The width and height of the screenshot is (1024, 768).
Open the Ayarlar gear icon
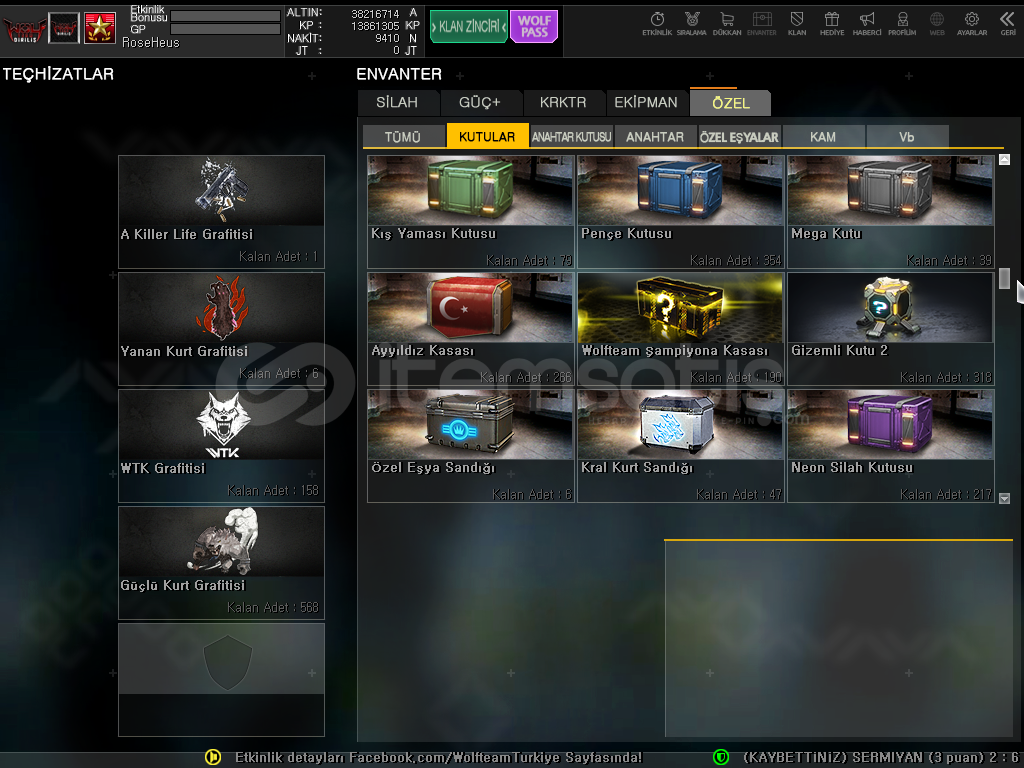point(972,24)
